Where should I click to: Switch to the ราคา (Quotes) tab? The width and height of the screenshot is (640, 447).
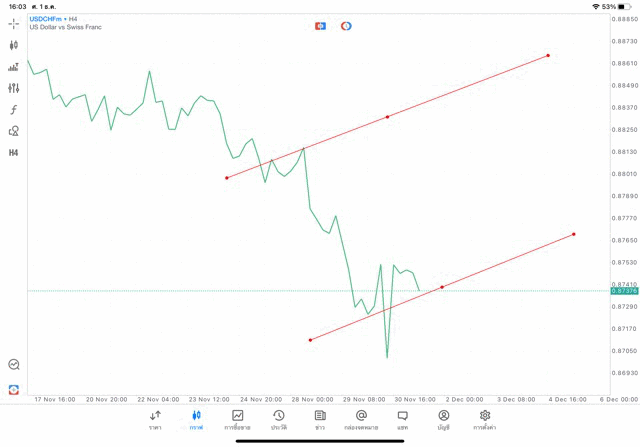[155, 420]
